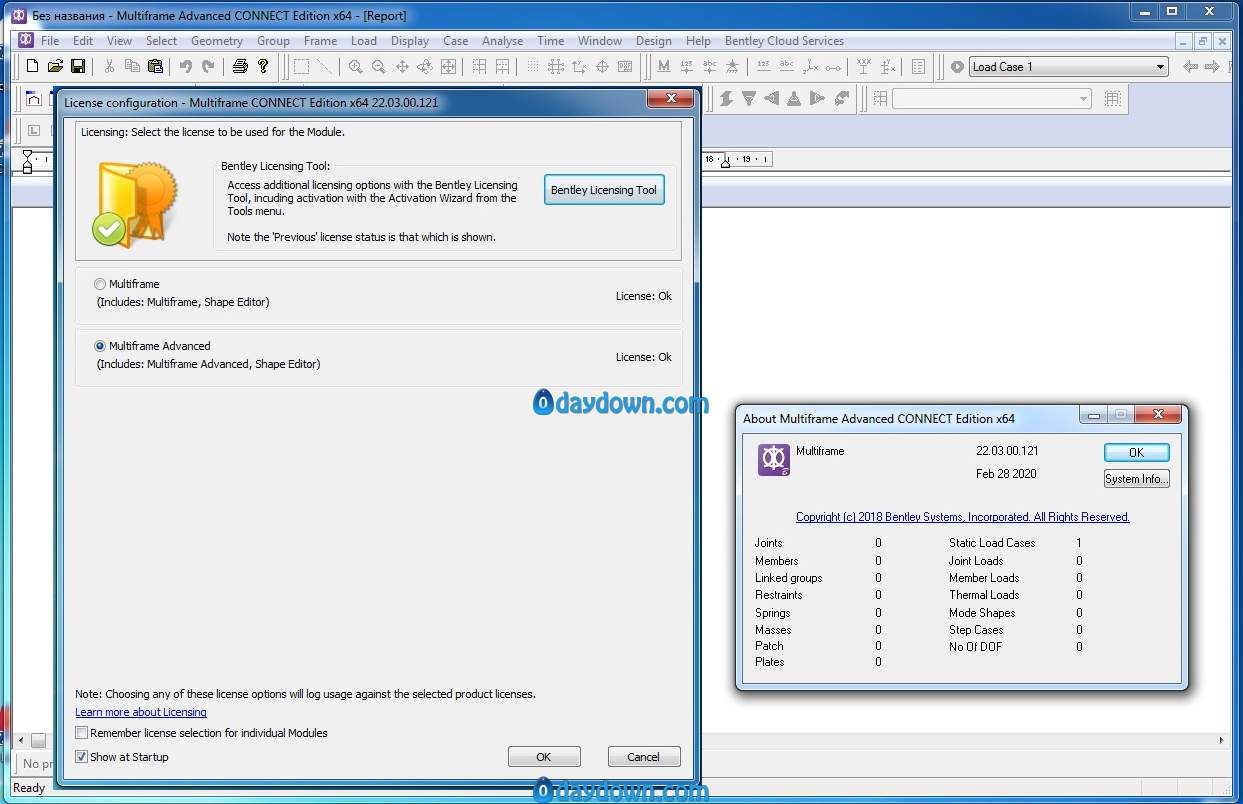Click the Help question mark icon
Image resolution: width=1243 pixels, height=804 pixels.
click(x=263, y=67)
